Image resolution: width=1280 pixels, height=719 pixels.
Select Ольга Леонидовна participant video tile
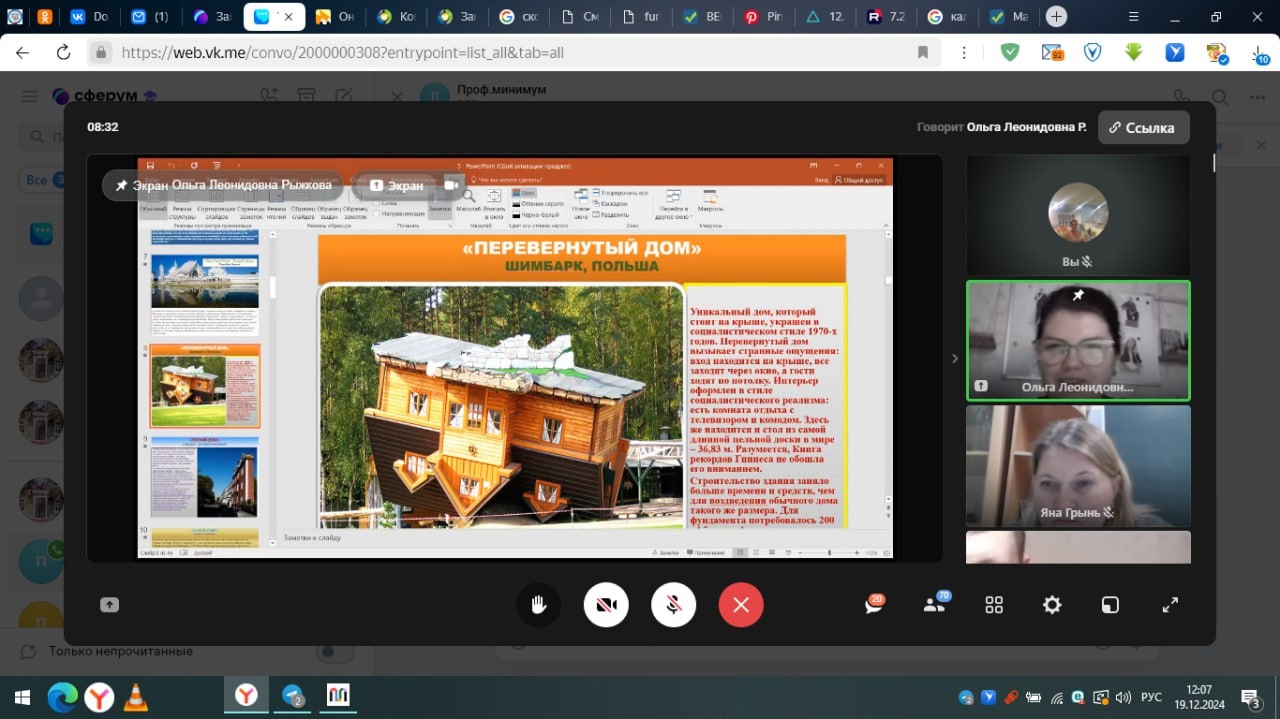[x=1078, y=341]
